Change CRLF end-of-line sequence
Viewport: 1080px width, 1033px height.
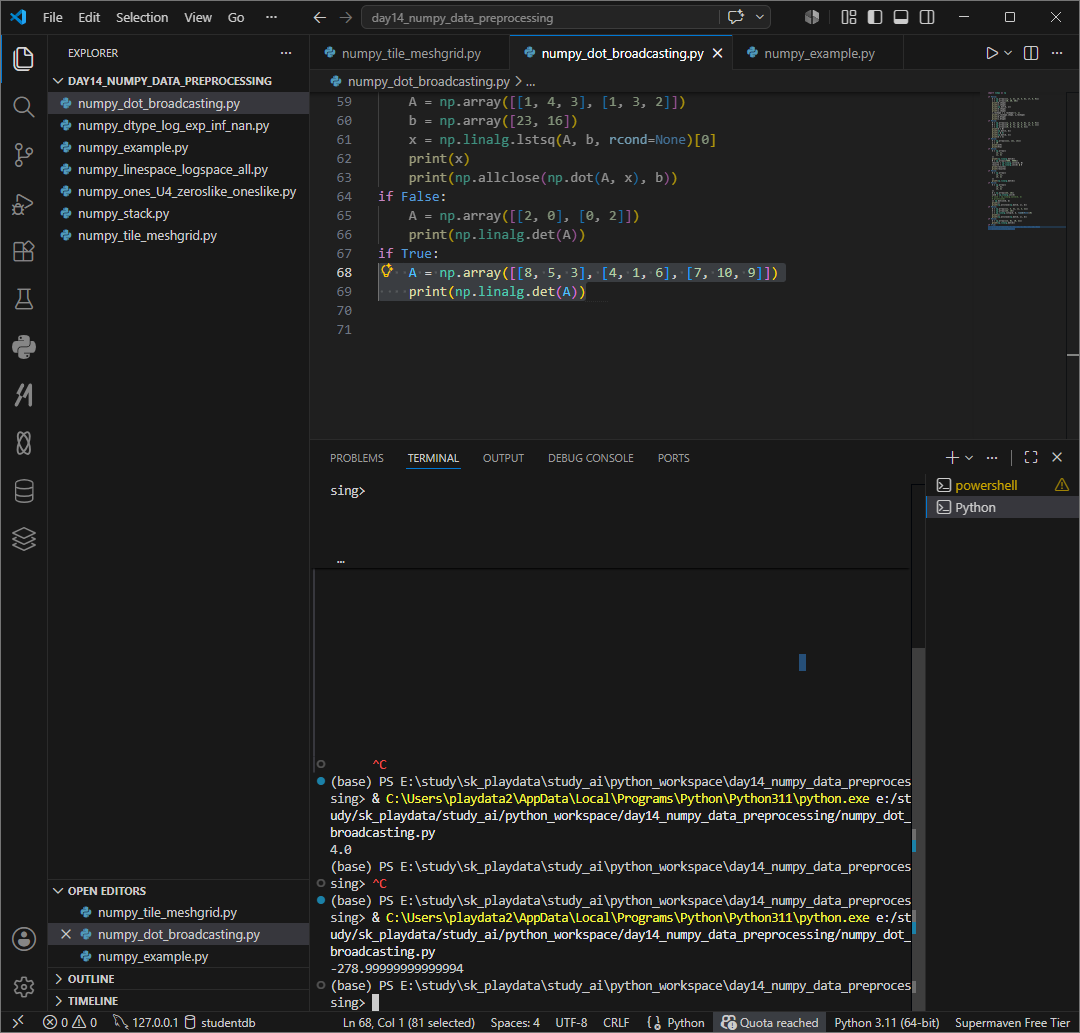[616, 1022]
